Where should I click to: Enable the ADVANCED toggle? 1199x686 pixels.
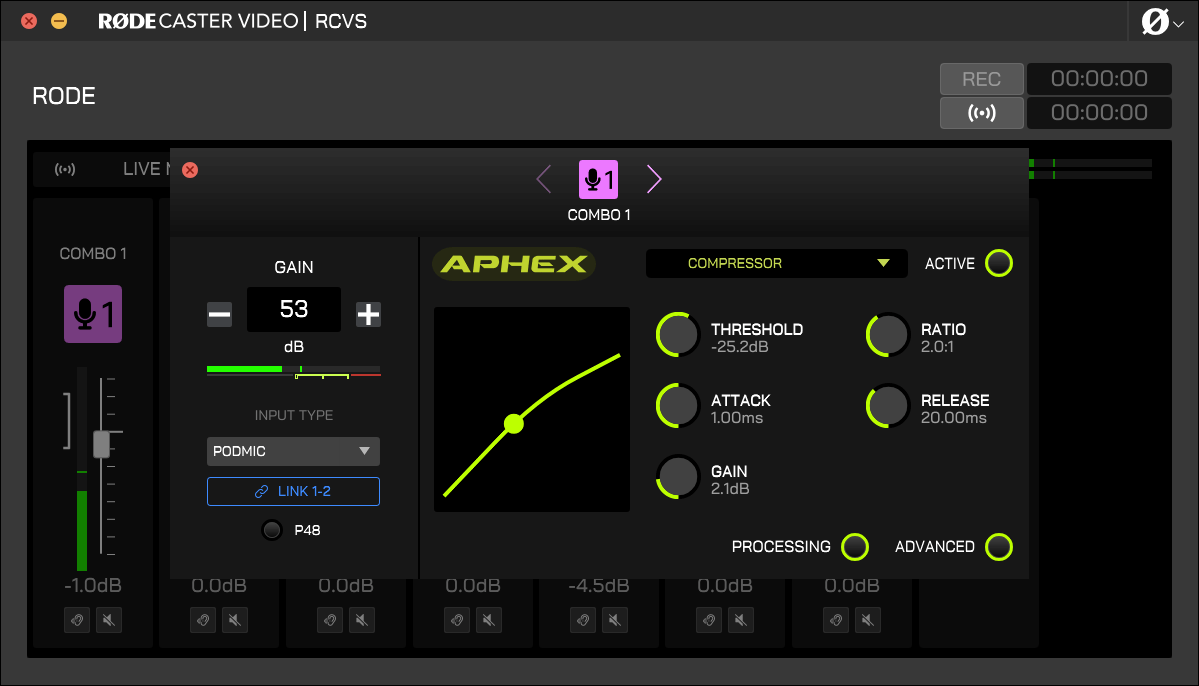point(999,547)
